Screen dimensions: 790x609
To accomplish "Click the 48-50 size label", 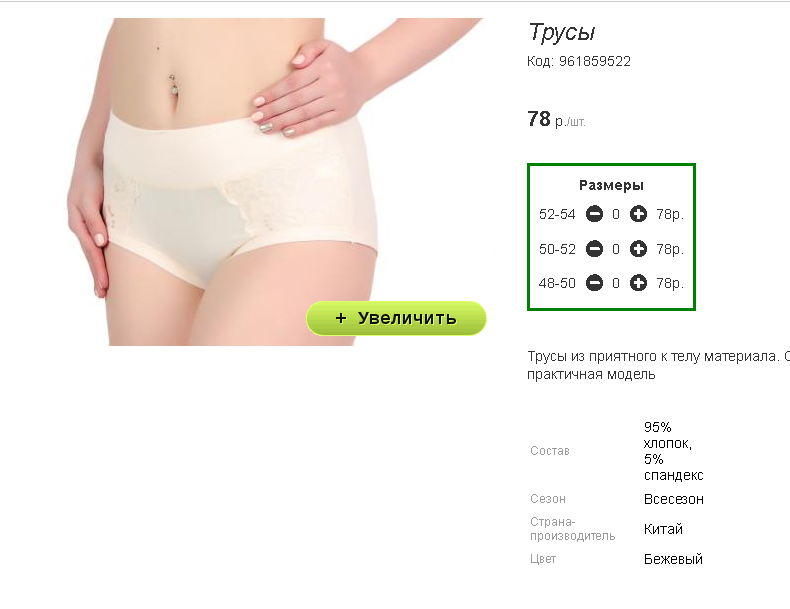I will click(557, 284).
